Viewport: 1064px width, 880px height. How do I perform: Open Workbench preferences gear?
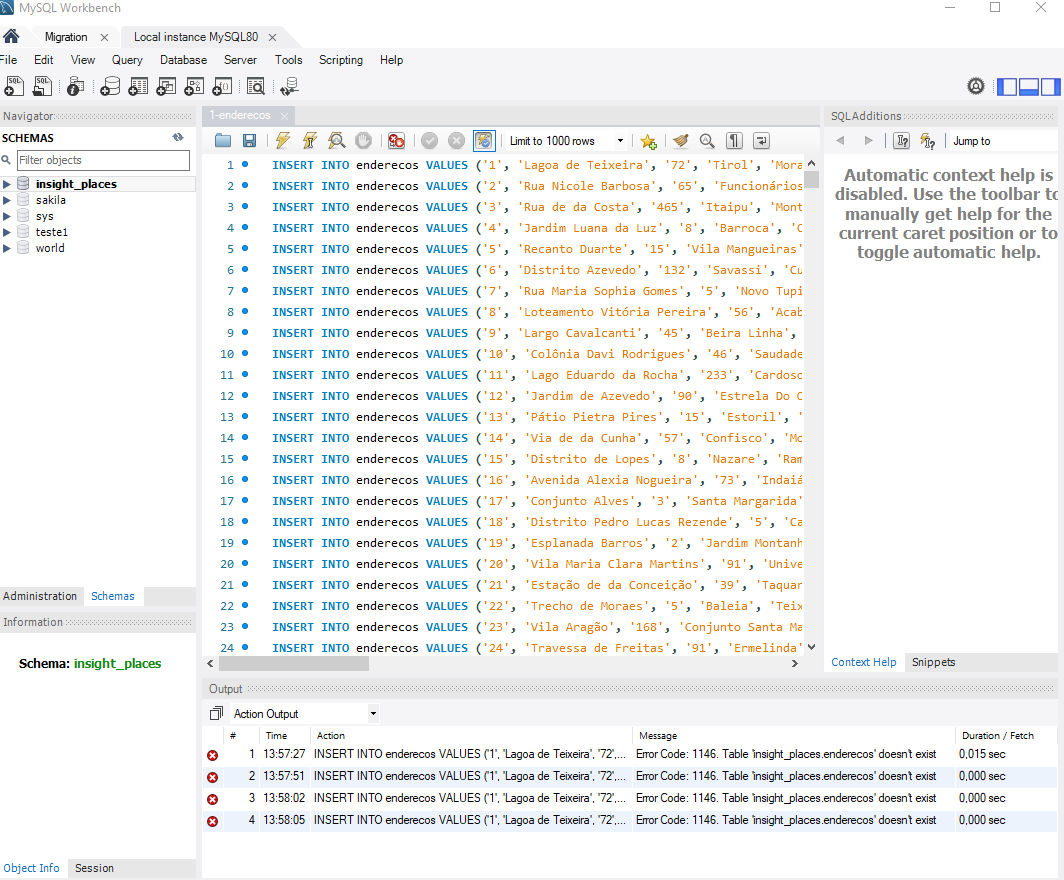976,86
